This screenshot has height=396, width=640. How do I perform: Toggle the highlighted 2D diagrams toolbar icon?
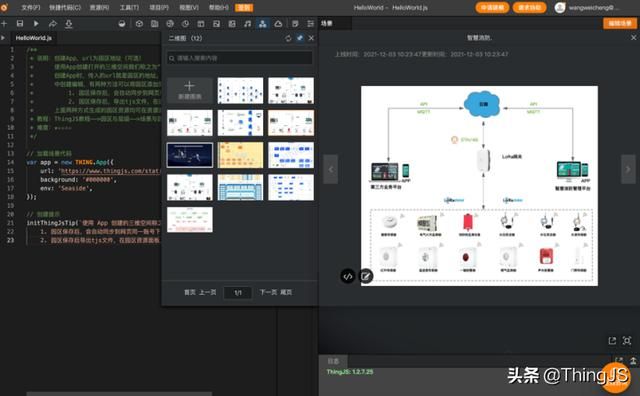point(262,24)
